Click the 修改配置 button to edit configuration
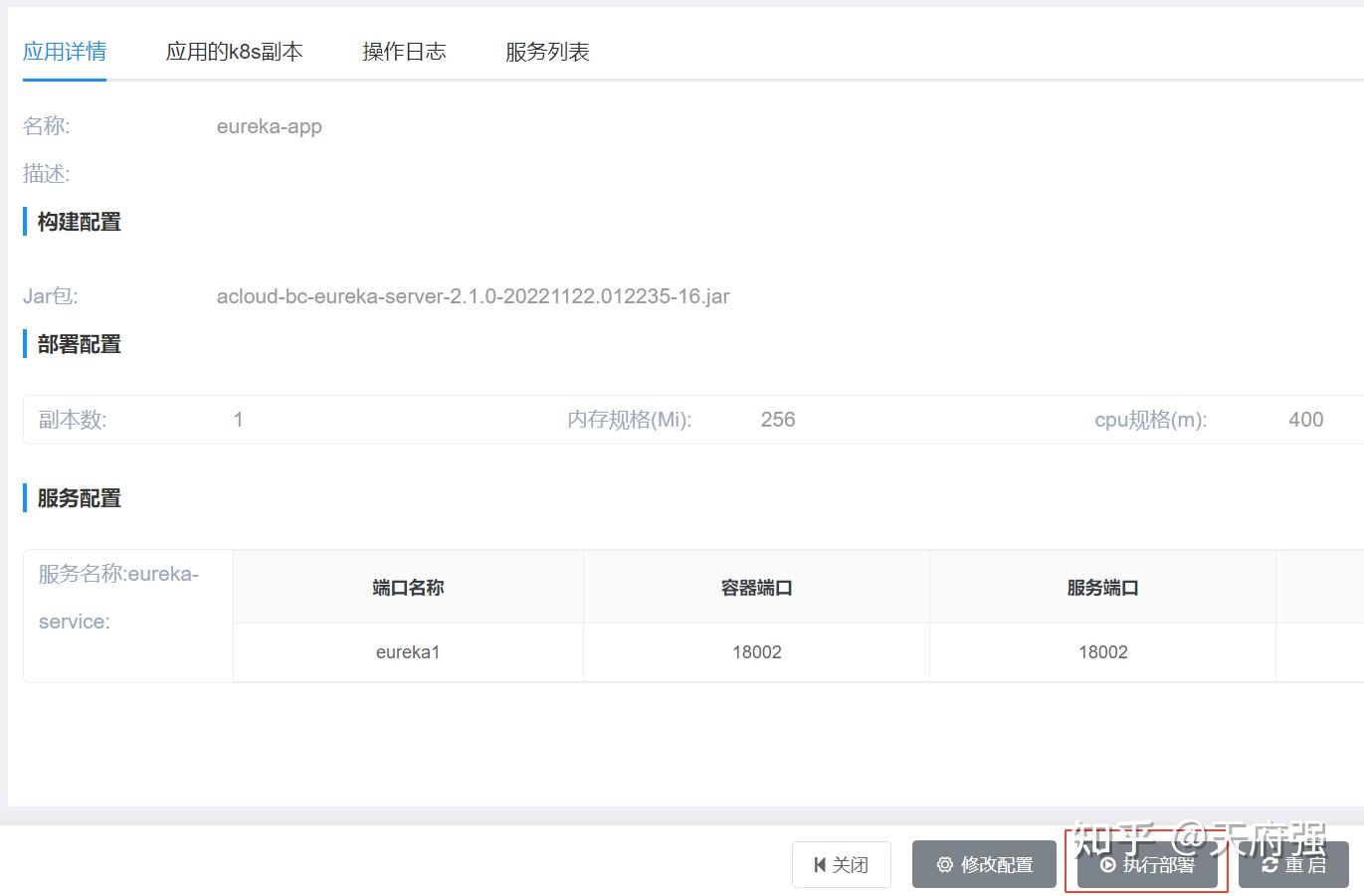The width and height of the screenshot is (1364, 896). 984,864
